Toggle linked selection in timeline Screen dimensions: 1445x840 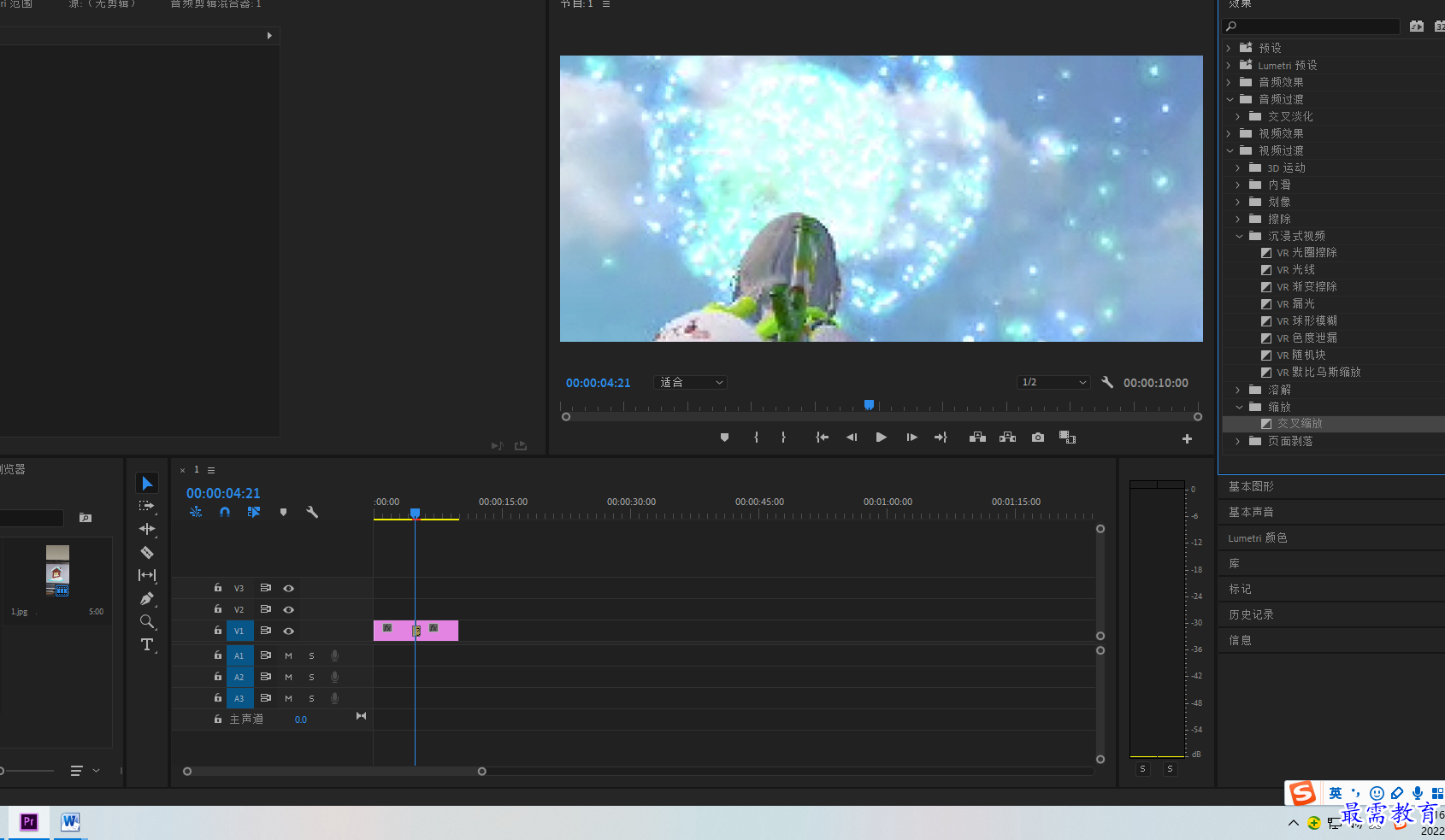click(x=254, y=512)
